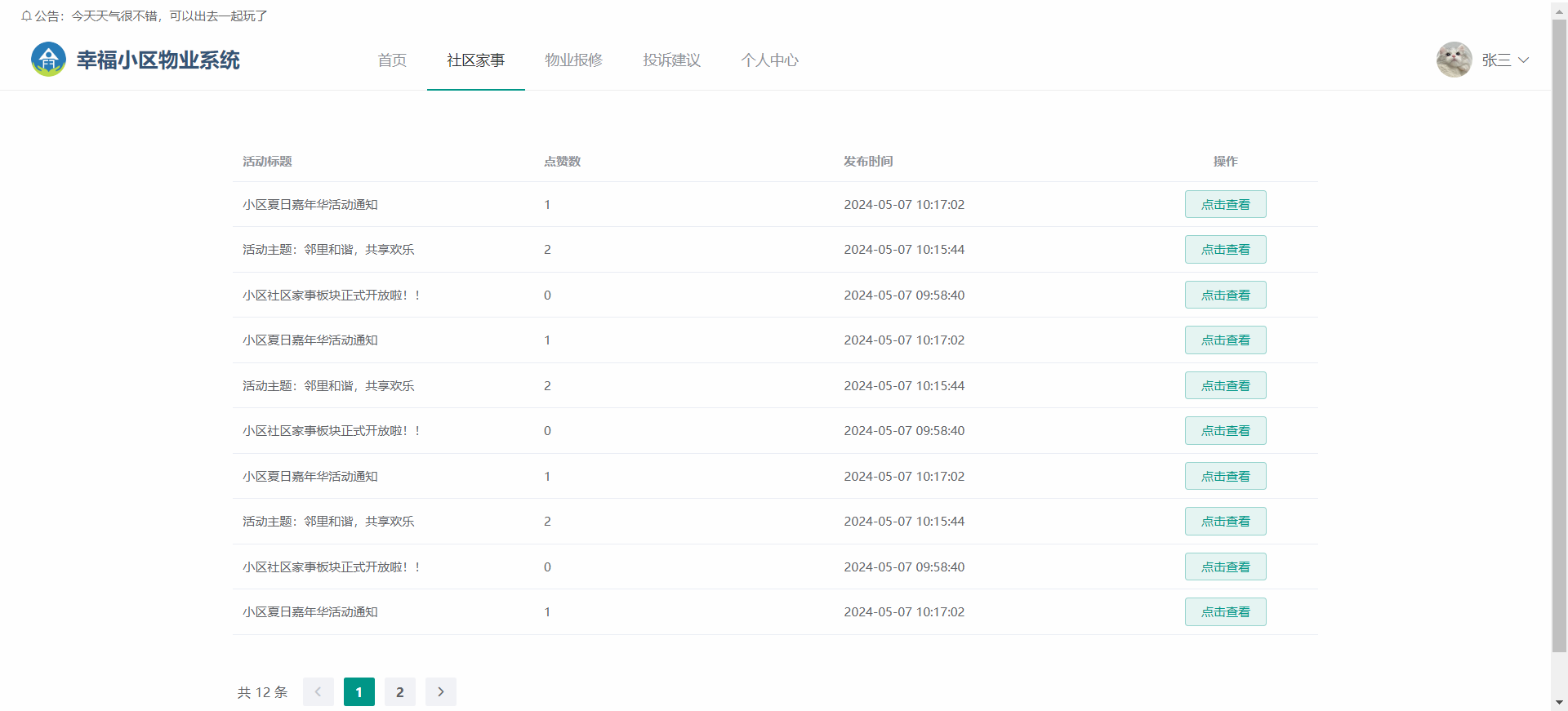Click the 点赞数 column header
1568x711 pixels.
pyautogui.click(x=562, y=162)
